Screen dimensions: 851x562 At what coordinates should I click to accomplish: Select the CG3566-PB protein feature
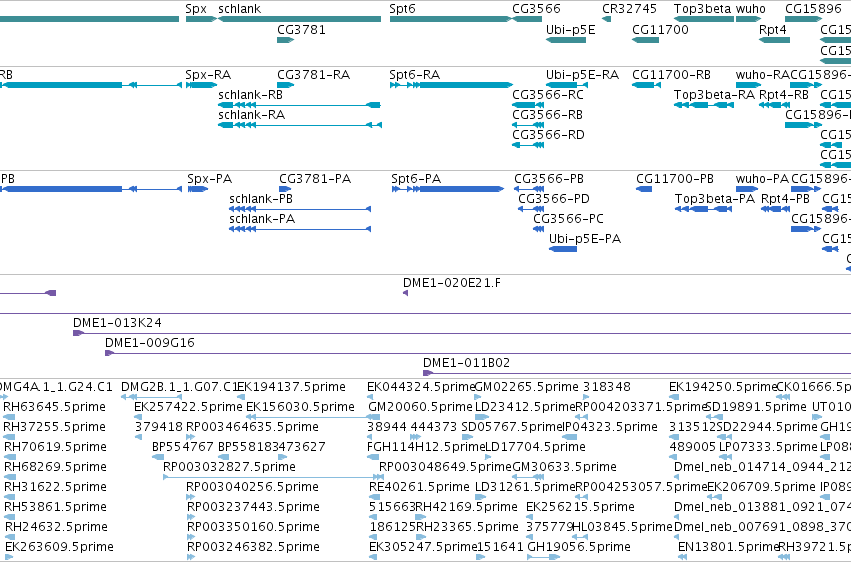point(529,189)
